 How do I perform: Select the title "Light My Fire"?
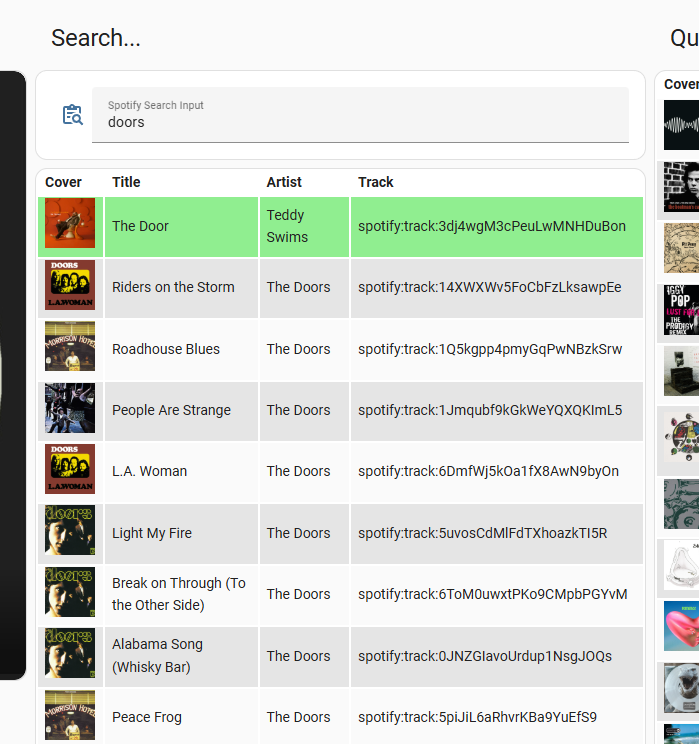152,533
